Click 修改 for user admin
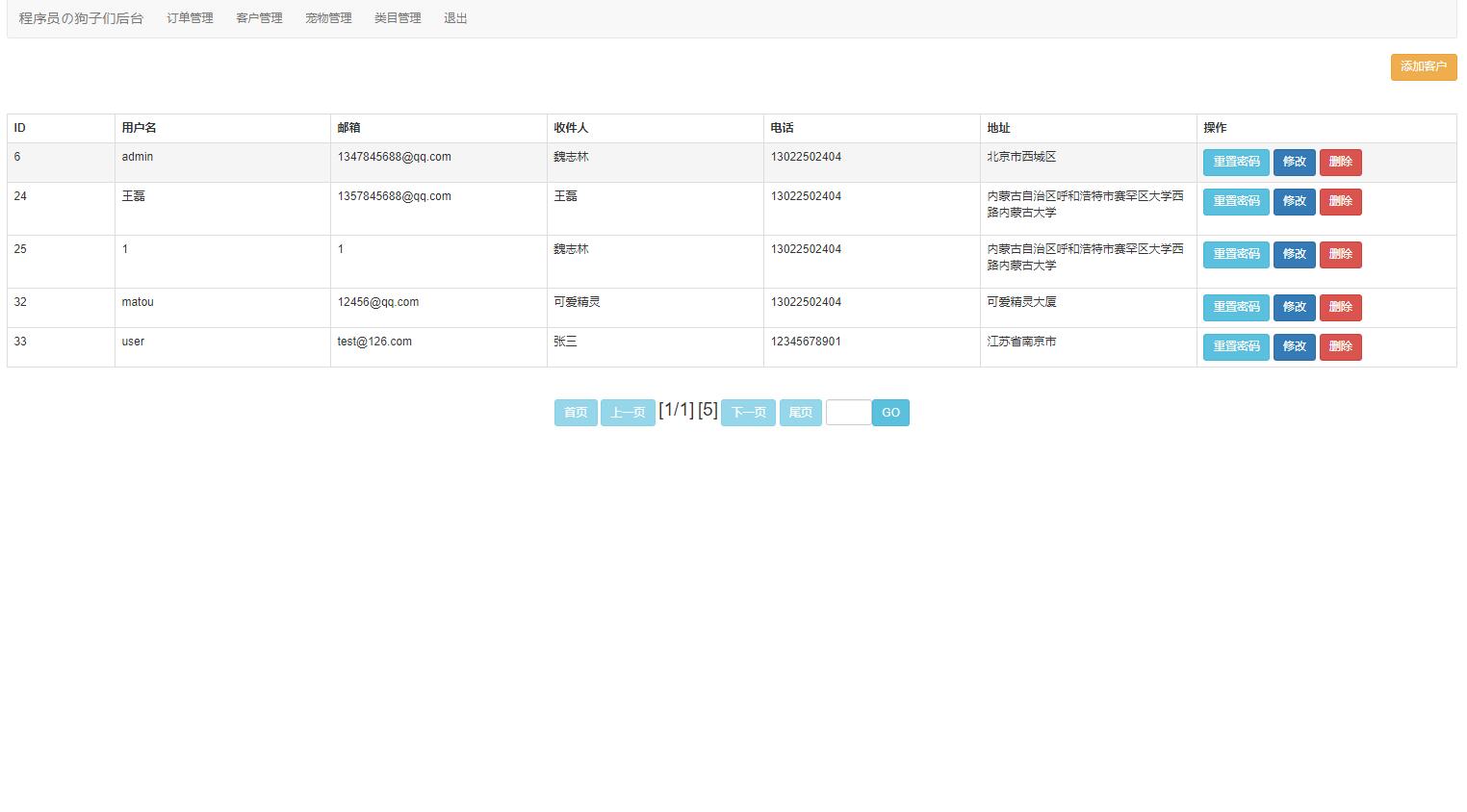This screenshot has width=1467, height=812. (x=1294, y=162)
